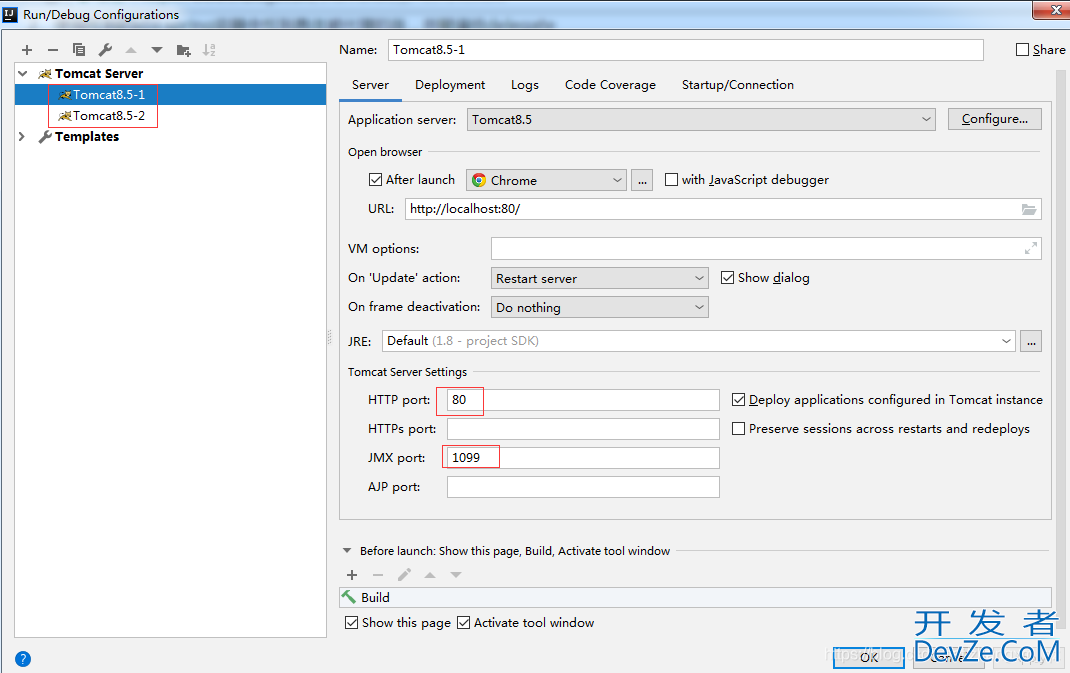Viewport: 1070px width, 673px height.
Task: Toggle Activate tool window checkbox
Action: (463, 622)
